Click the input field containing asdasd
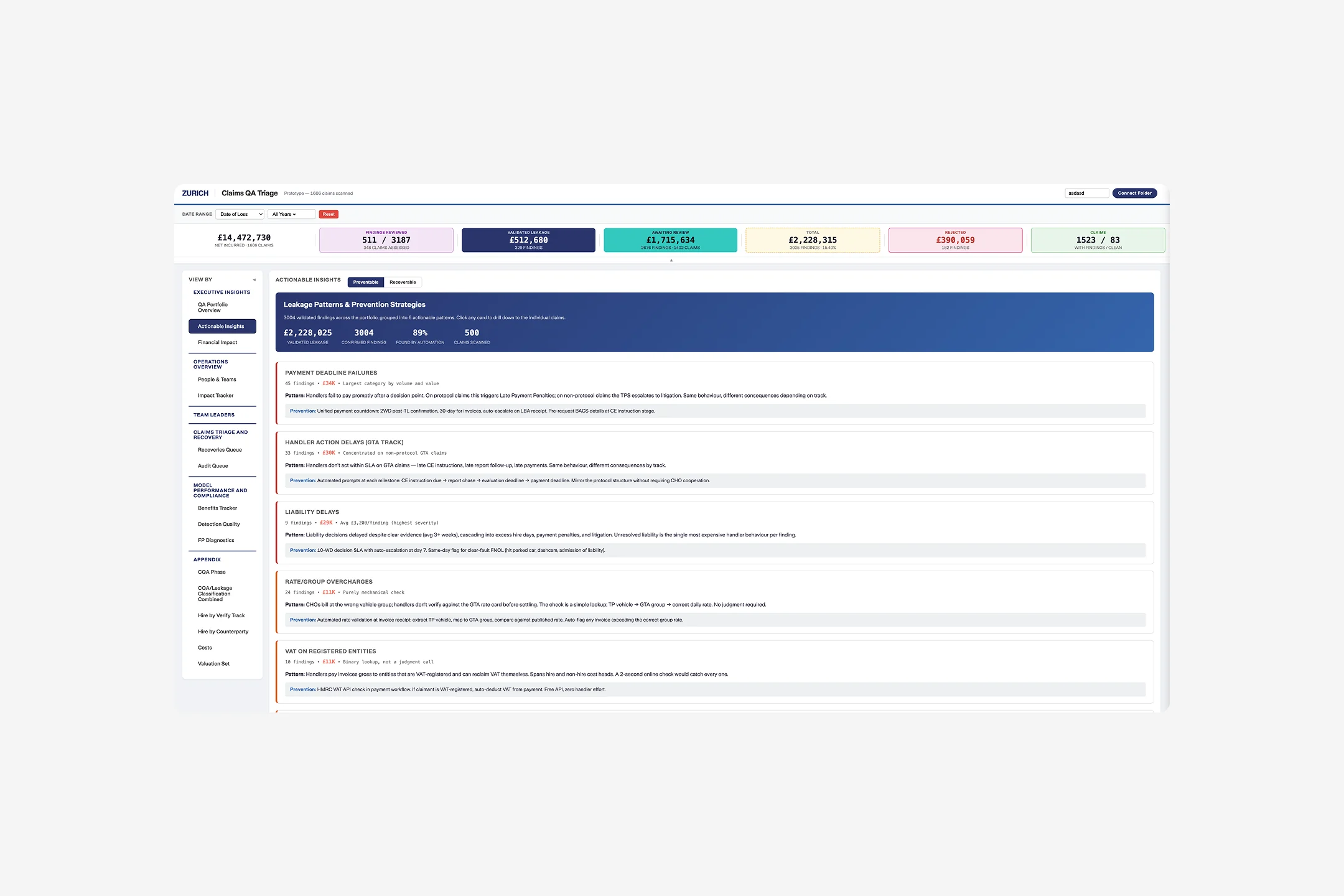Viewport: 1344px width, 896px height. (1086, 193)
